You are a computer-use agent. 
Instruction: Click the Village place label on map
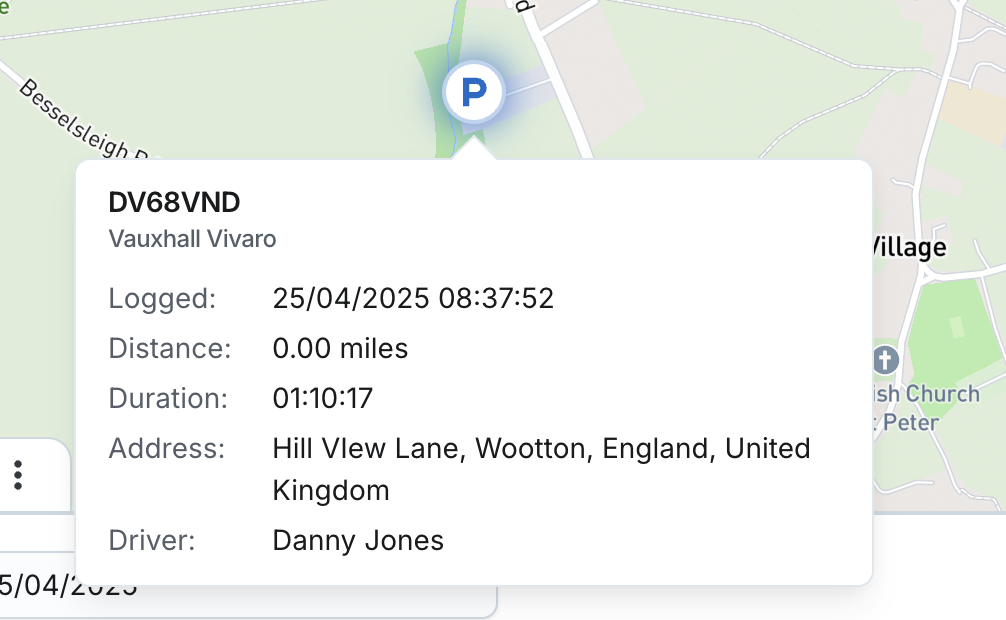click(909, 247)
